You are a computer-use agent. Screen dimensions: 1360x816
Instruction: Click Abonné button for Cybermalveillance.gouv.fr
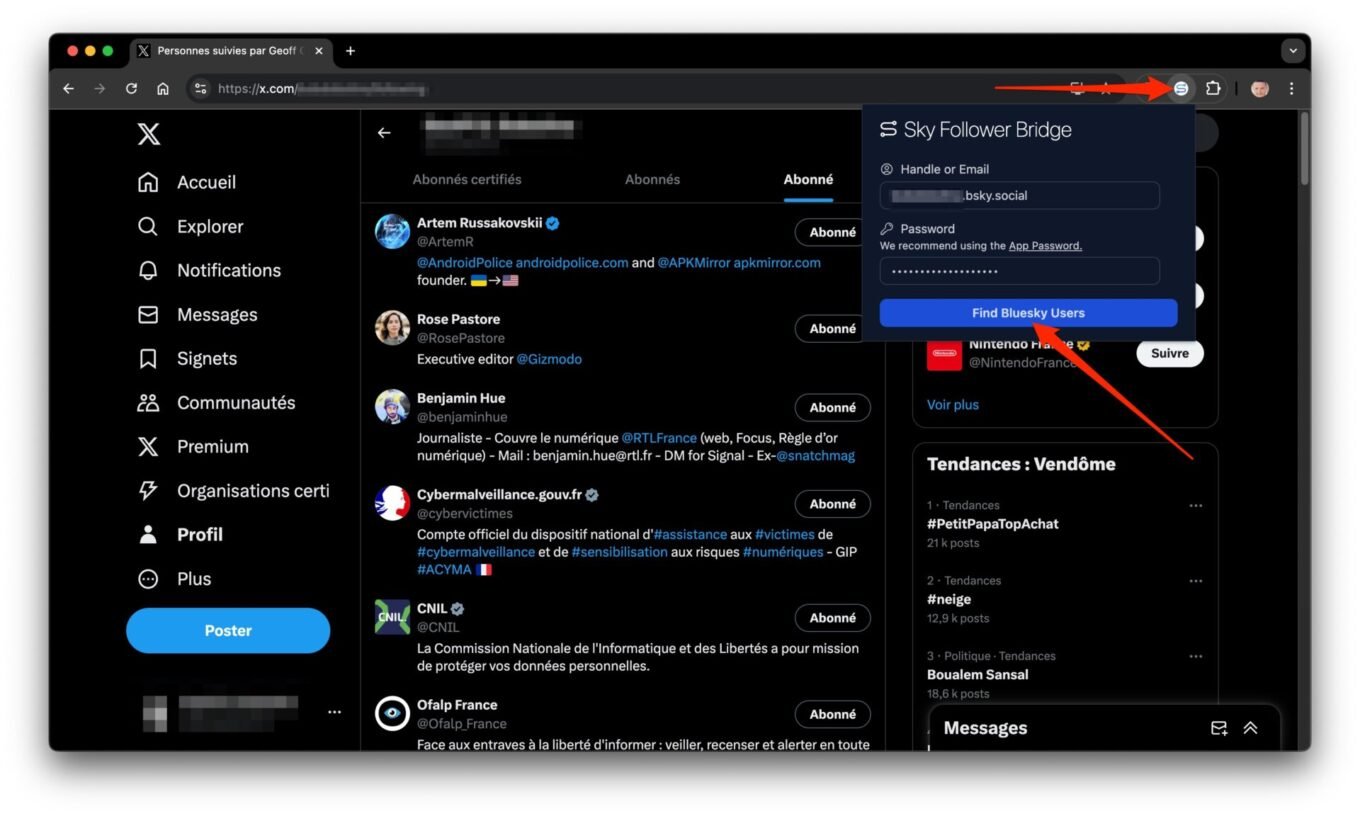(832, 504)
